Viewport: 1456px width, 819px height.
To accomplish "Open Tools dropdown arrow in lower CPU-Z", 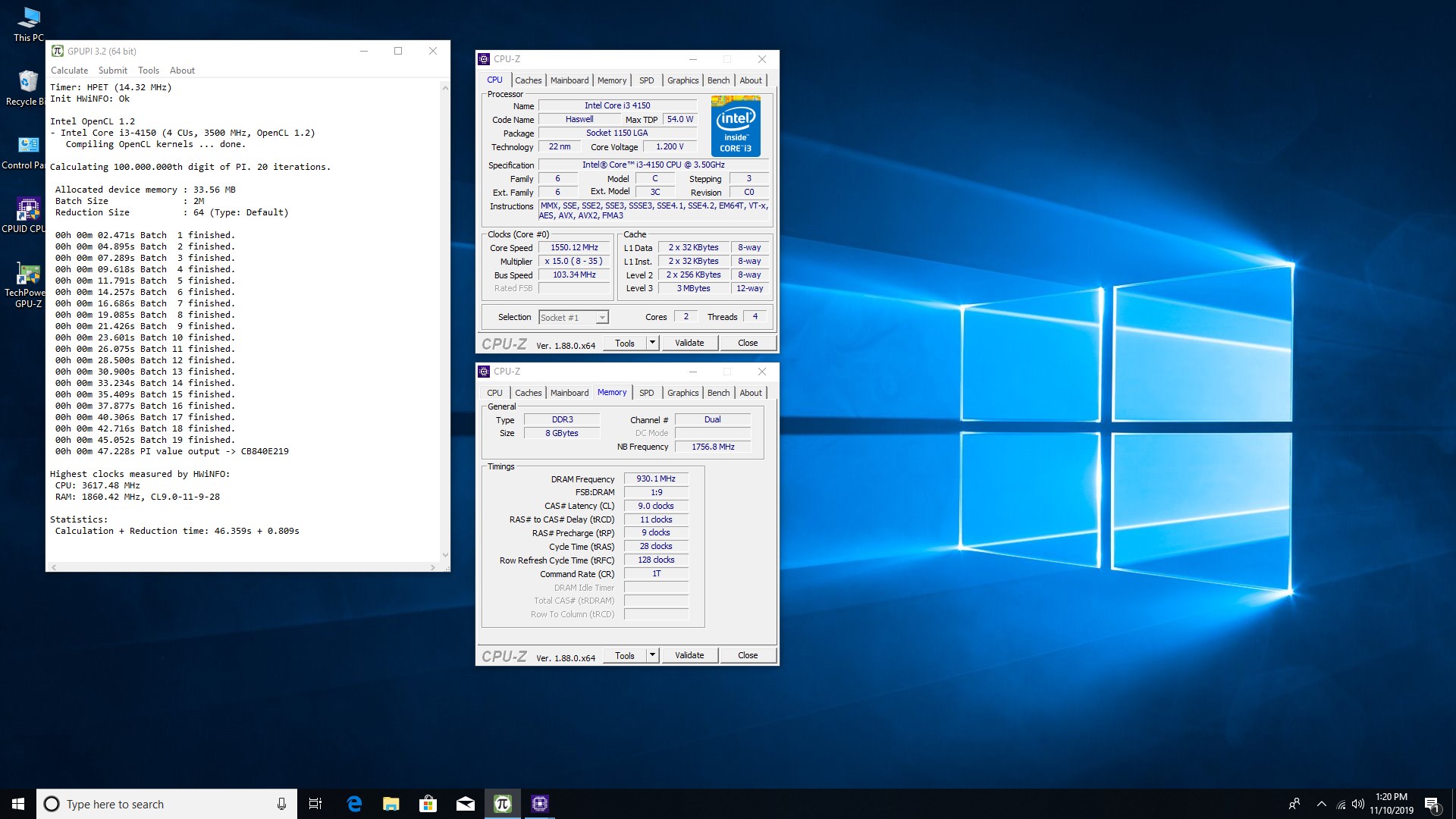I will click(x=652, y=655).
